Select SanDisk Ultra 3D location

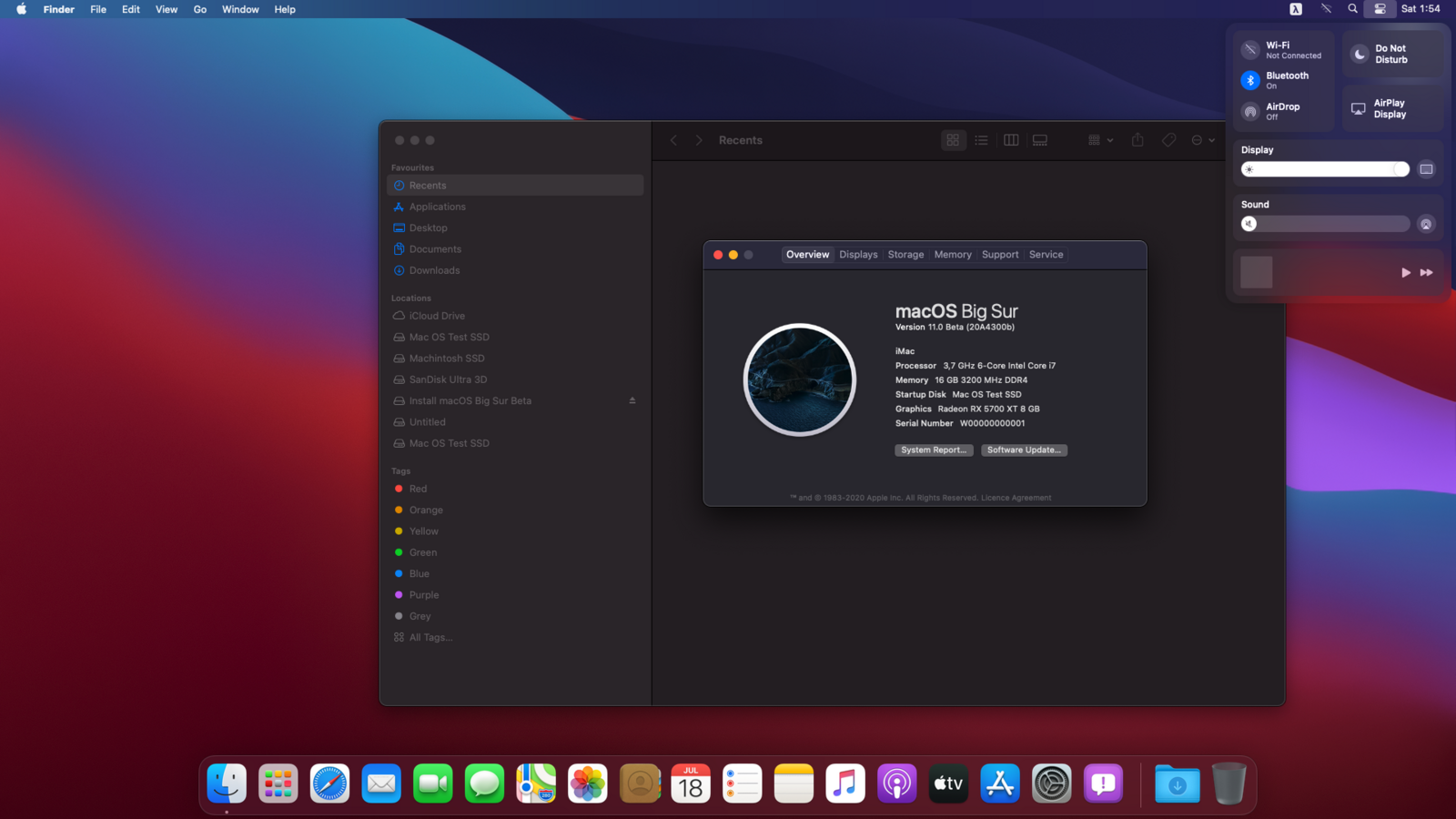[515, 379]
